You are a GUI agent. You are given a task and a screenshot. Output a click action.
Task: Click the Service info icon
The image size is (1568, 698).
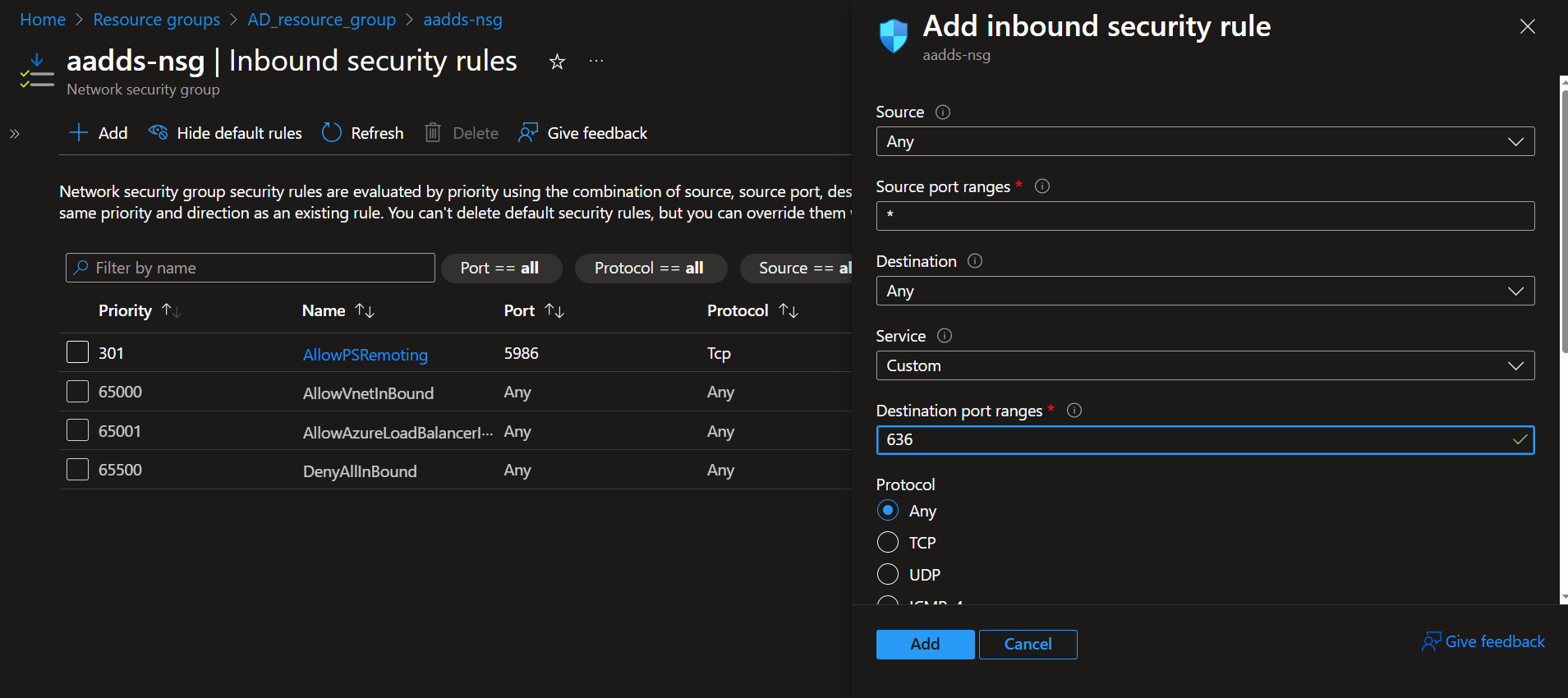pos(945,336)
